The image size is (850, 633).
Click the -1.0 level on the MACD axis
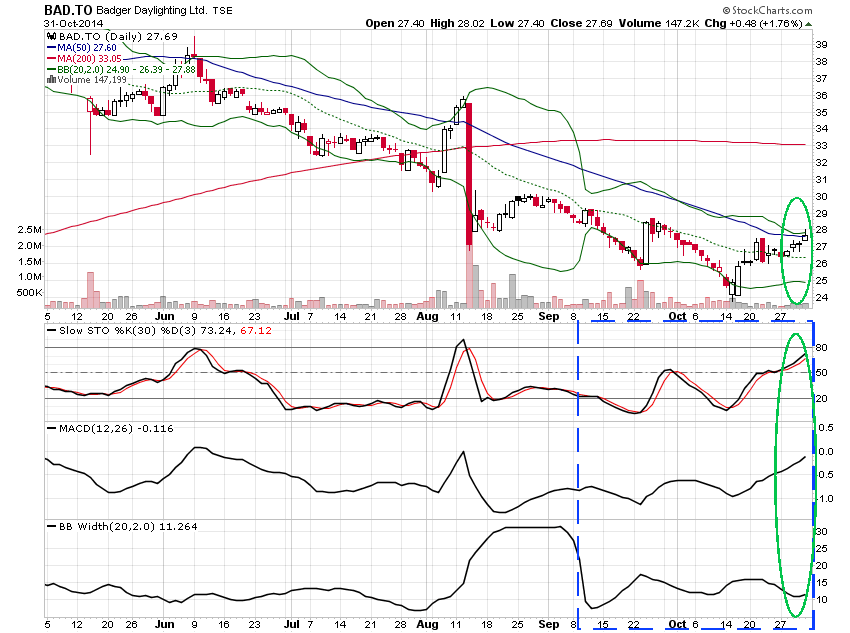(x=825, y=499)
